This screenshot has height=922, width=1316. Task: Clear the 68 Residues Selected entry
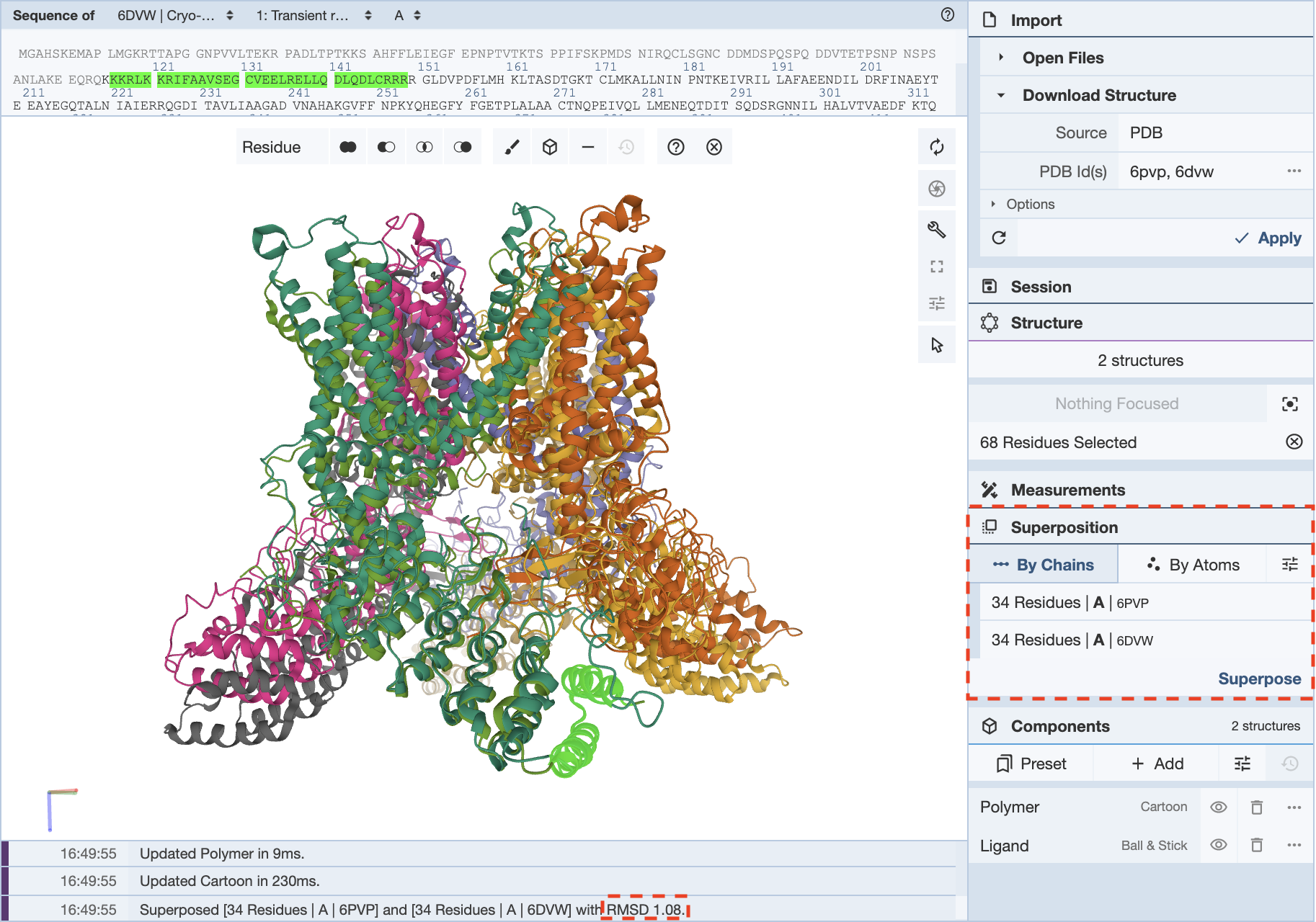[x=1294, y=442]
